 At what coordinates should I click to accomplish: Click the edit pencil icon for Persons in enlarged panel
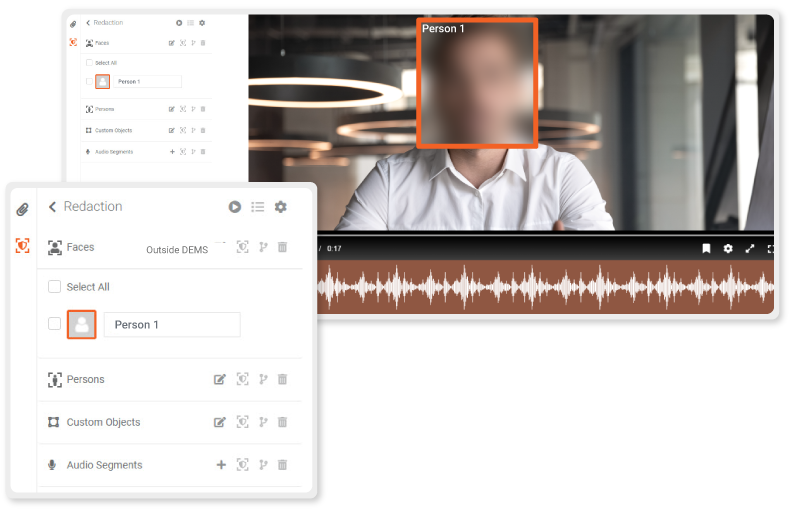click(220, 380)
